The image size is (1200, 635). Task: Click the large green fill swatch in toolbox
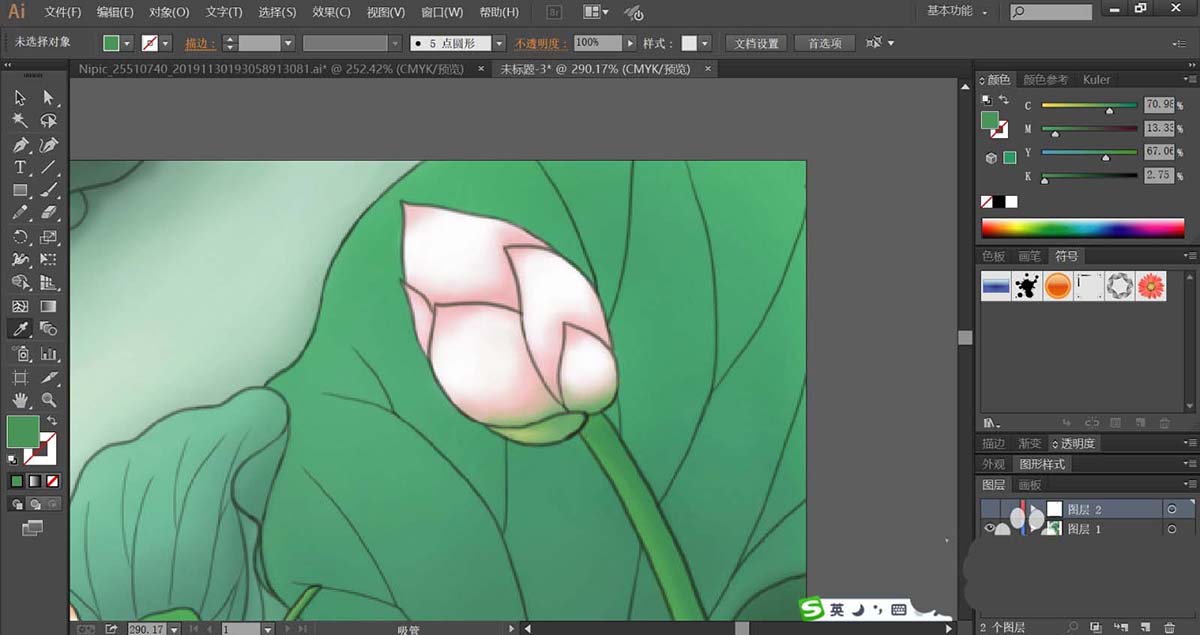[x=23, y=432]
